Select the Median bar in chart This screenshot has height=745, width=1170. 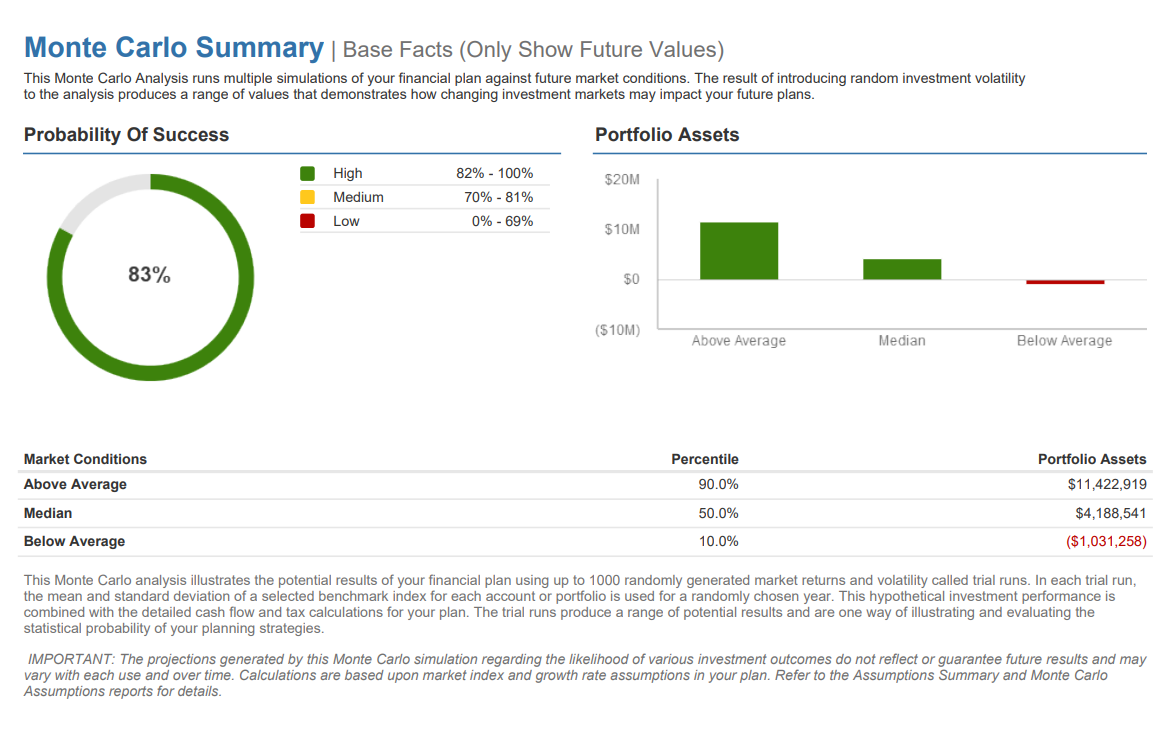902,269
